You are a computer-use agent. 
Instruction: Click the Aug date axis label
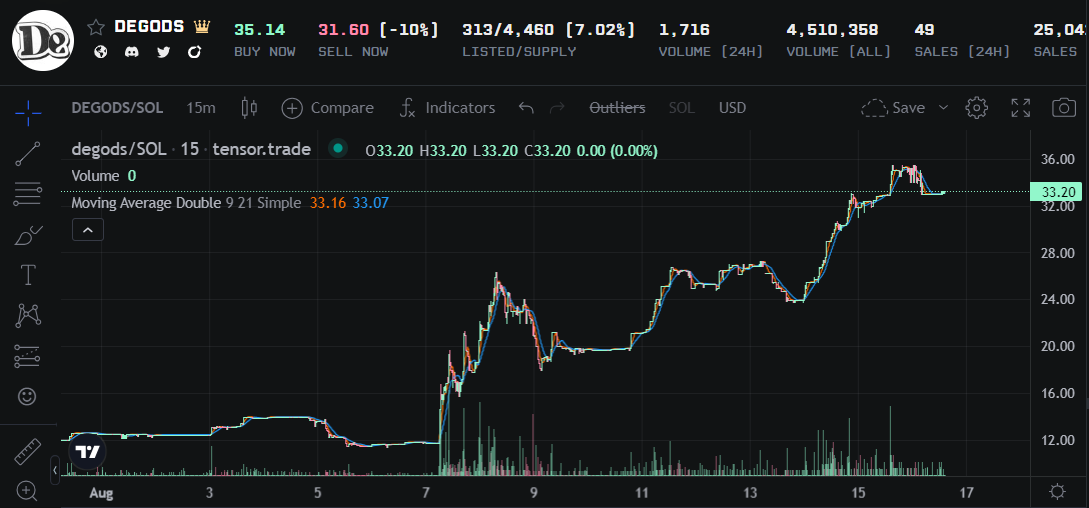click(101, 493)
